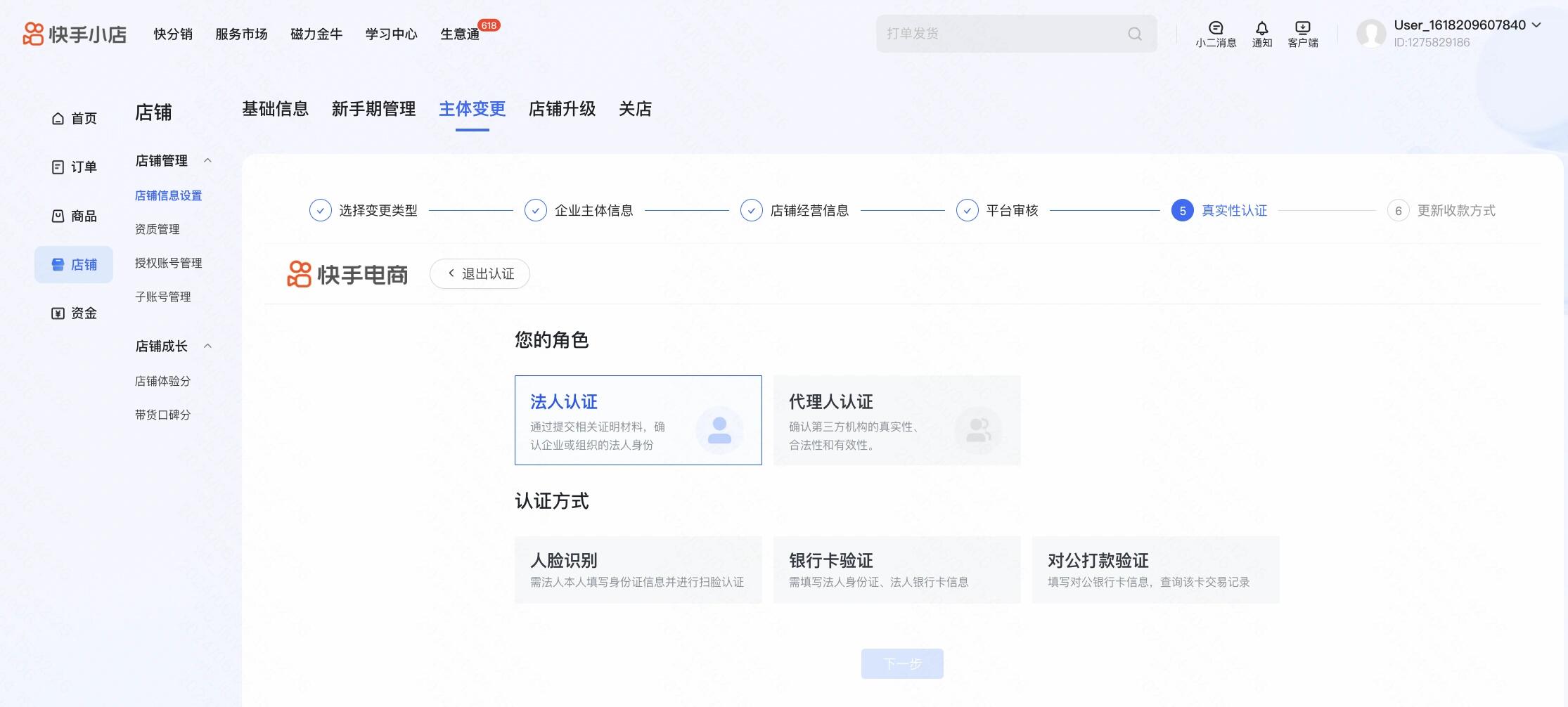This screenshot has height=707, width=1568.
Task: Select the 代理人认证 role card
Action: click(897, 420)
